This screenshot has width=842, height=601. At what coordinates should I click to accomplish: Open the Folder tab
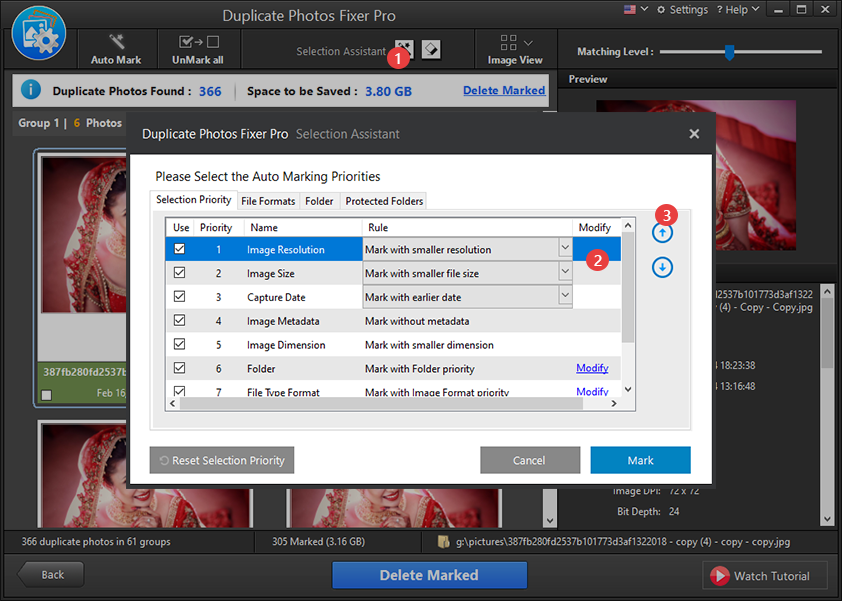point(319,201)
